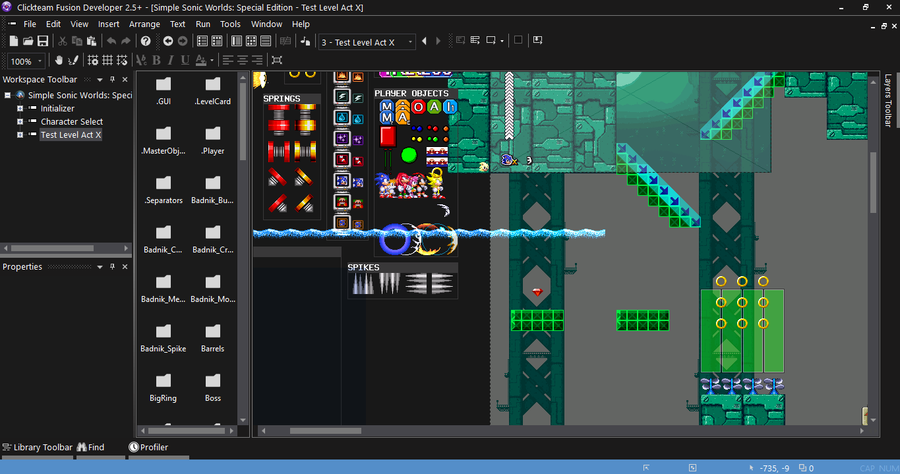The width and height of the screenshot is (900, 474).
Task: Create a new application with the New icon
Action: (13, 41)
